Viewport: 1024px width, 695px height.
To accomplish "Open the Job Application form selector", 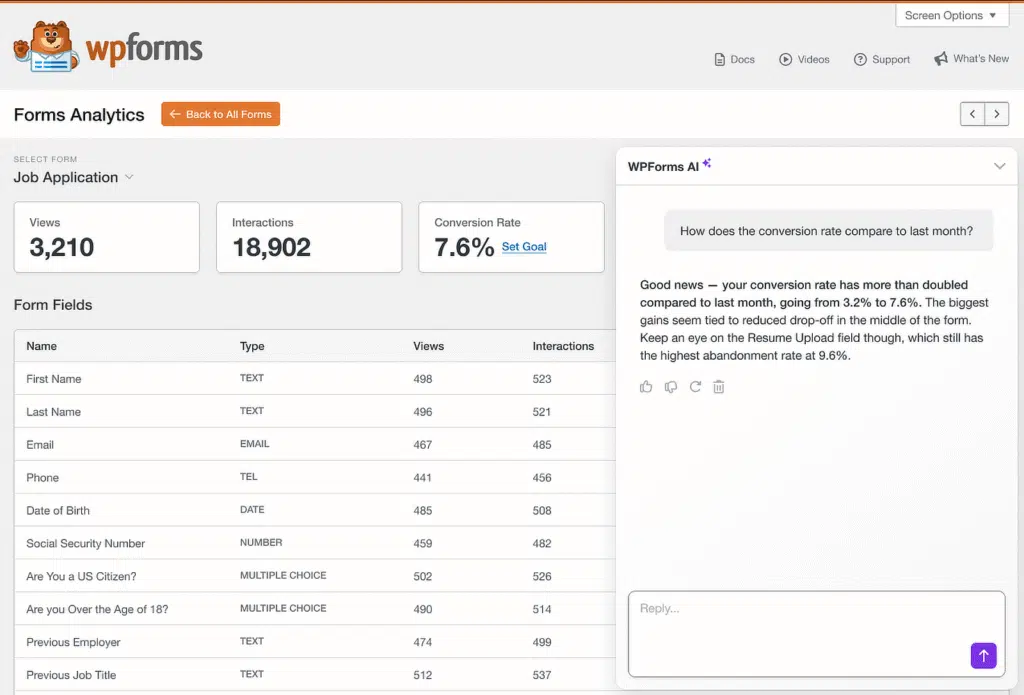I will [74, 177].
